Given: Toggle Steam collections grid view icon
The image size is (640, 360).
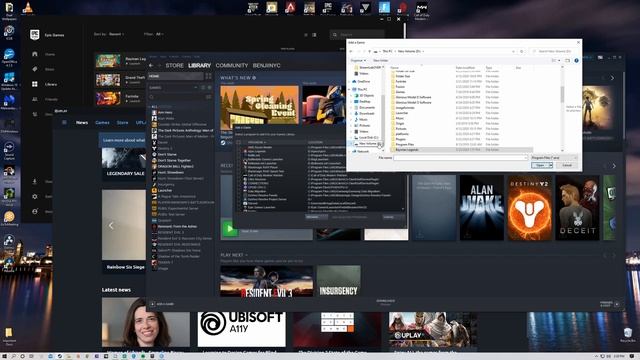Looking at the screenshot, I should click(209, 76).
